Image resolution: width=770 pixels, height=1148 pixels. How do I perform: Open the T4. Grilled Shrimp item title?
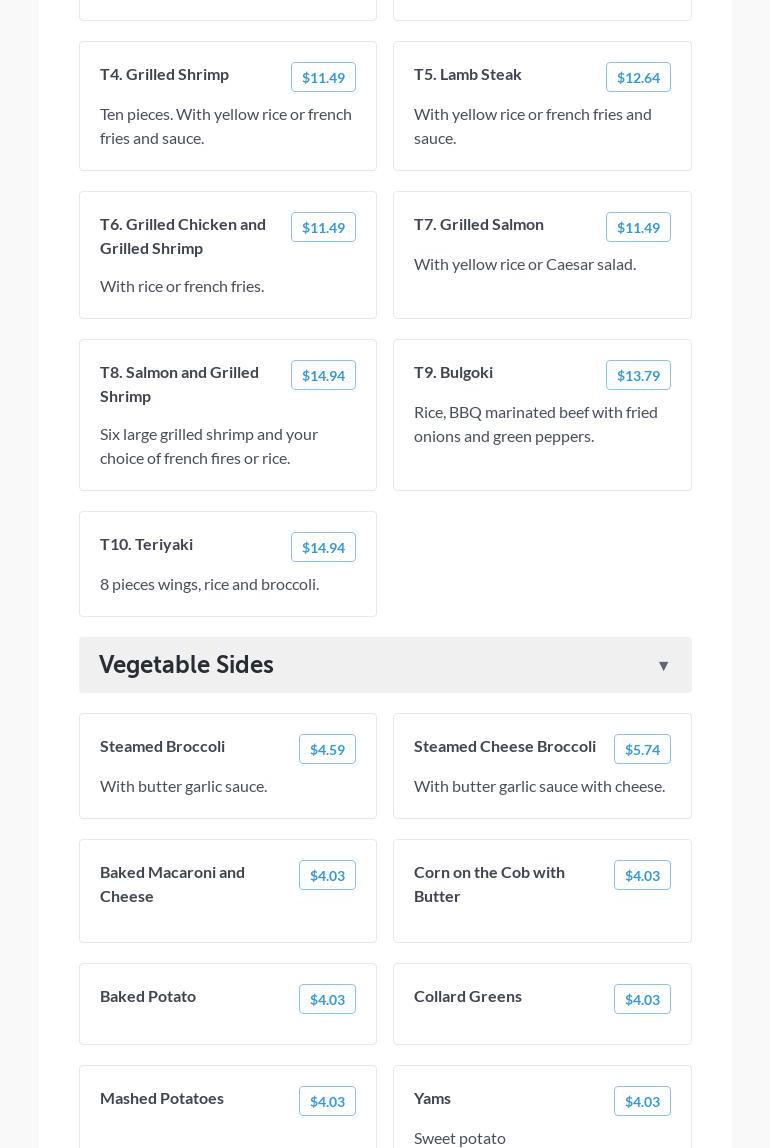pos(164,74)
